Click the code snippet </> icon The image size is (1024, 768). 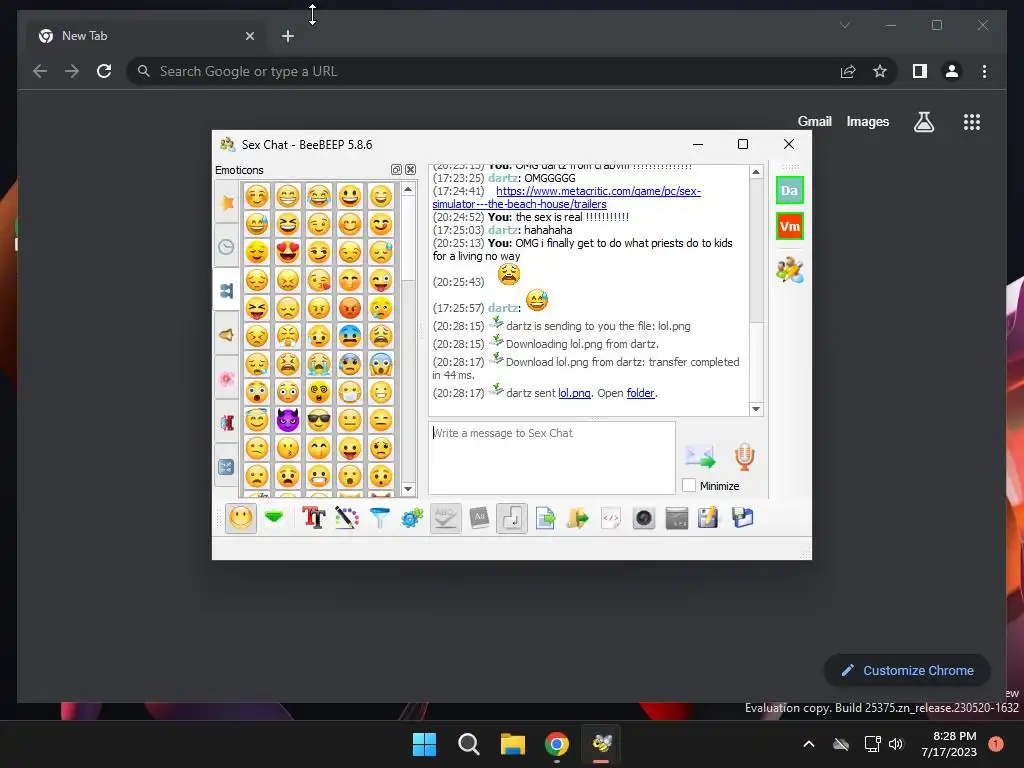611,519
